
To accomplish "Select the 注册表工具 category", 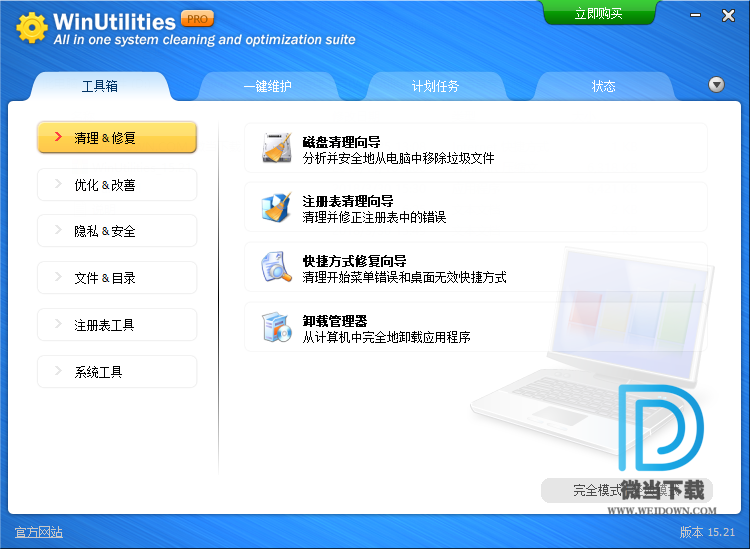I will pyautogui.click(x=117, y=325).
